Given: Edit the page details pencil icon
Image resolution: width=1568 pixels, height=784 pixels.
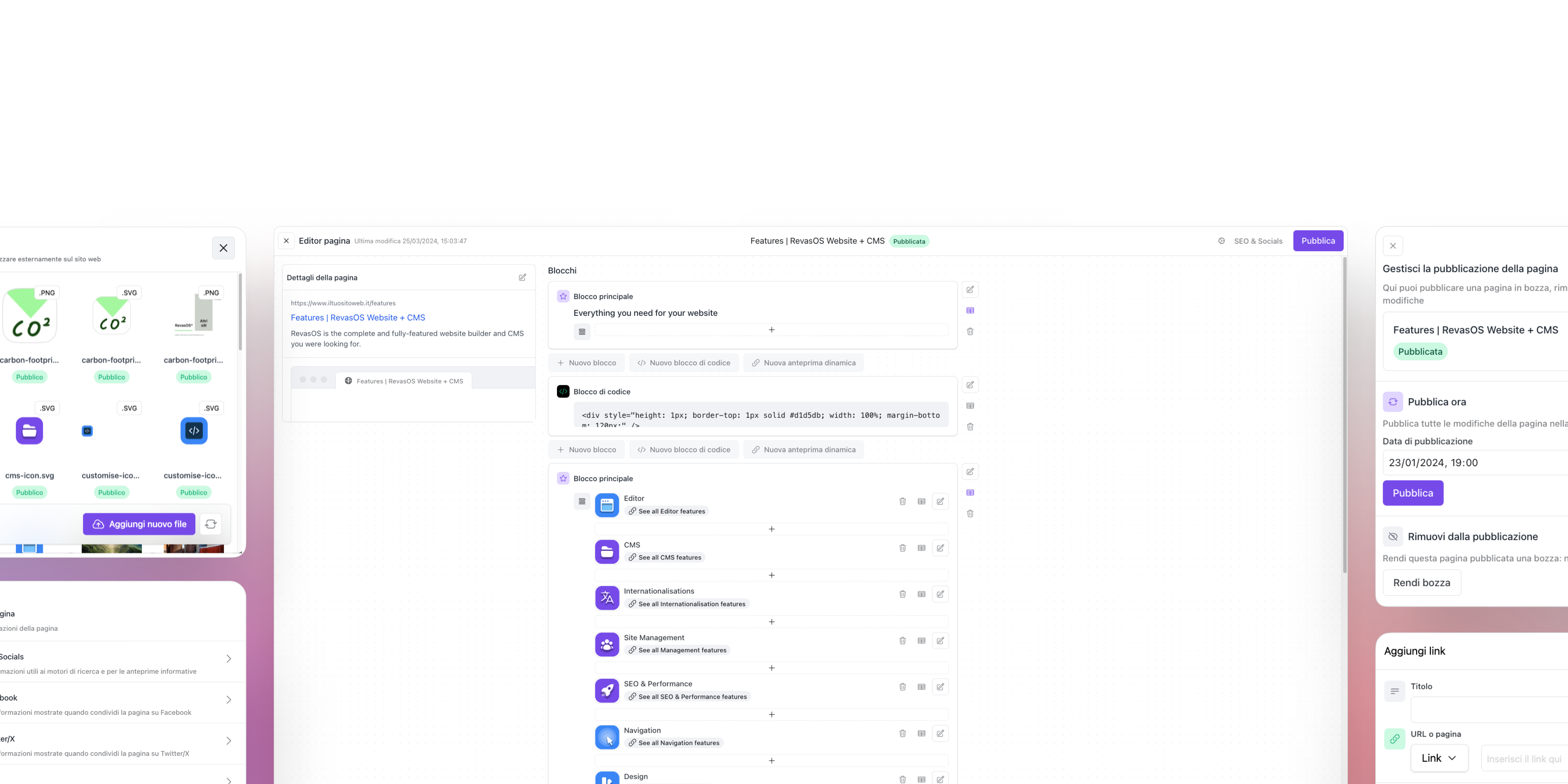Looking at the screenshot, I should (522, 278).
